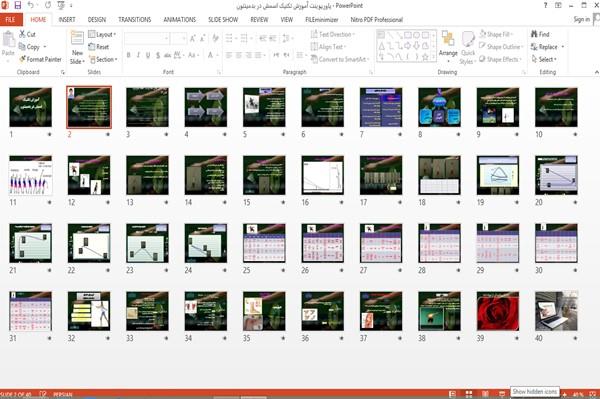
Task: Switch to the ANIMATIONS tab
Action: pos(179,20)
